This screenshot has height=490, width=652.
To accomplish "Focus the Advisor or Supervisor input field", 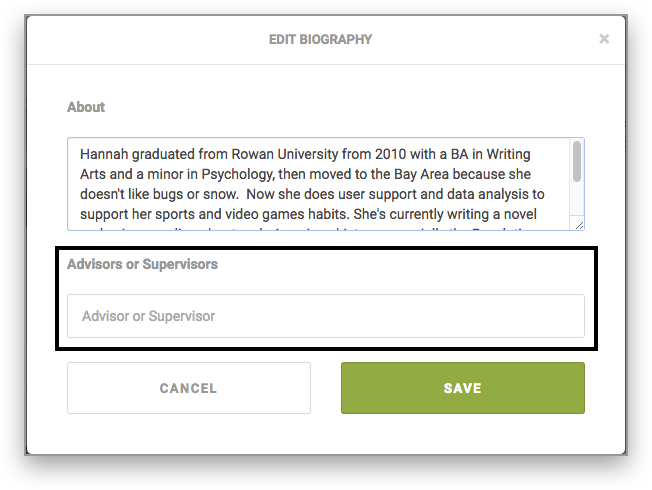I will click(x=326, y=316).
